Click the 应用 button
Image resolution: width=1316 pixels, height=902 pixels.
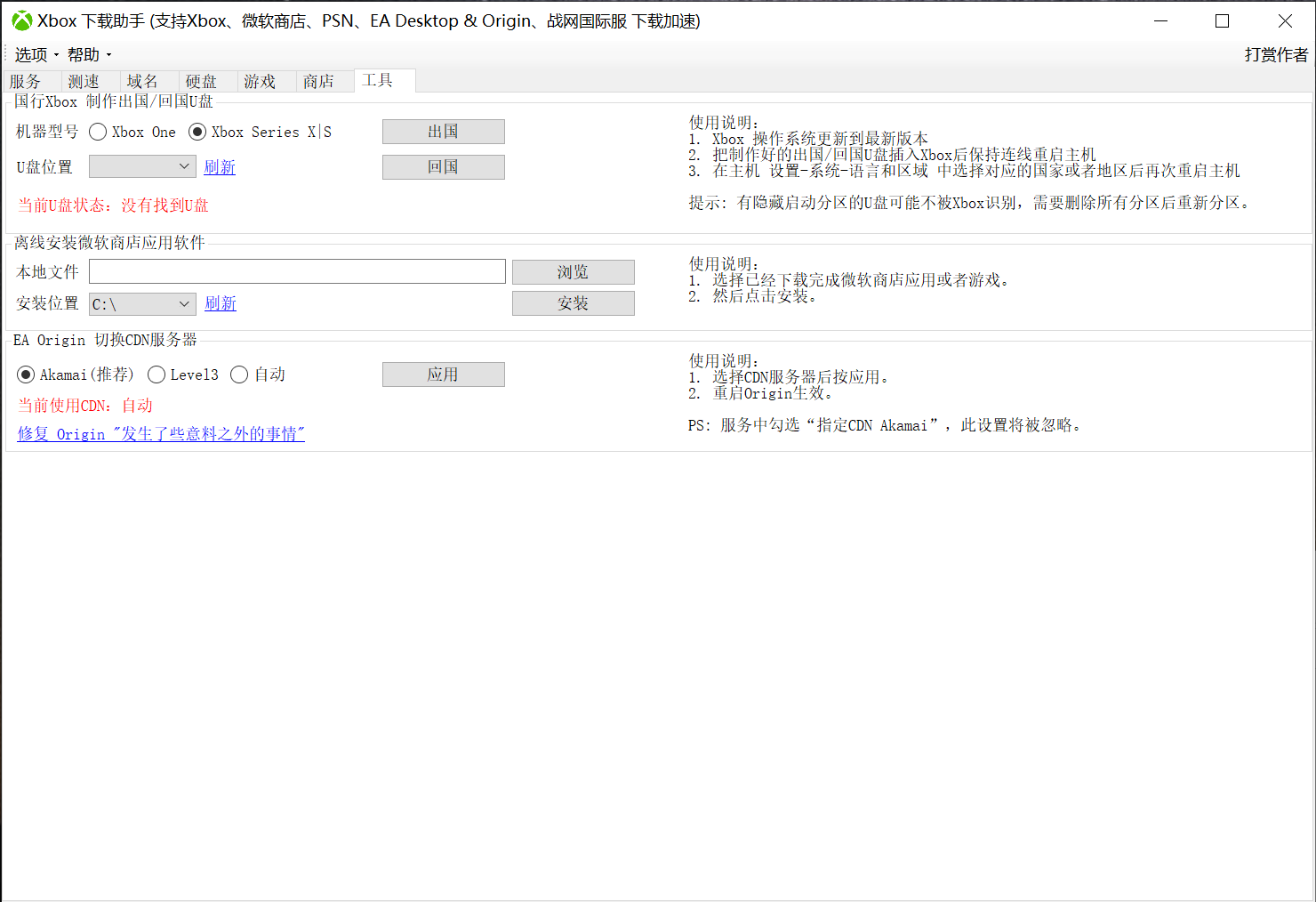[x=443, y=374]
